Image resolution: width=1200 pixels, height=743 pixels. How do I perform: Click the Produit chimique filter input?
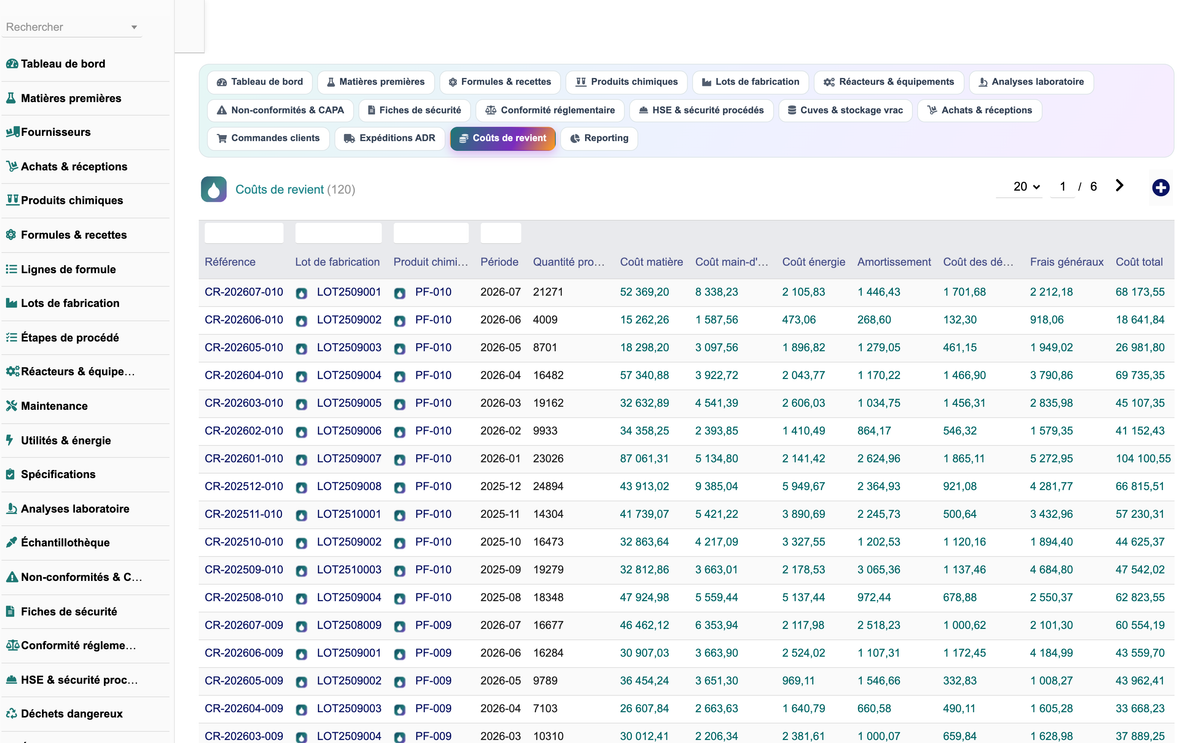pyautogui.click(x=431, y=233)
